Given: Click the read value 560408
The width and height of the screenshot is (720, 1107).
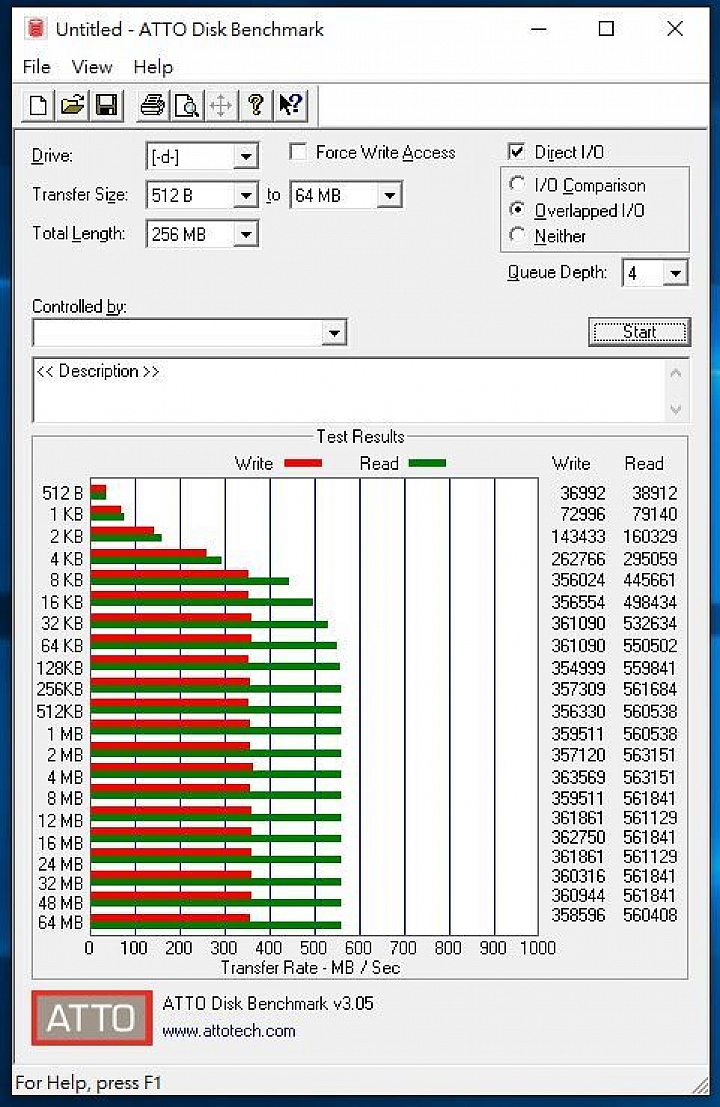Looking at the screenshot, I should (x=649, y=915).
